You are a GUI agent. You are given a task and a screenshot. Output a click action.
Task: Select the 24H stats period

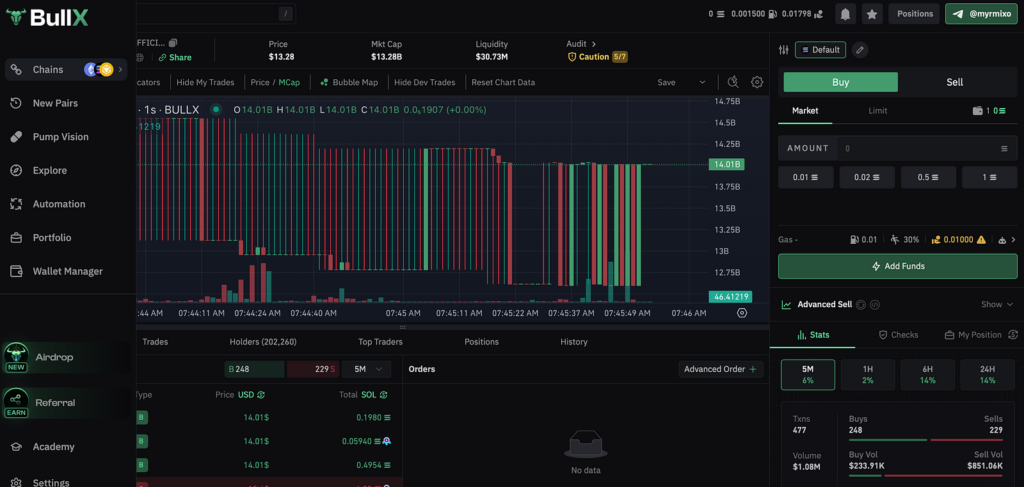(x=987, y=375)
